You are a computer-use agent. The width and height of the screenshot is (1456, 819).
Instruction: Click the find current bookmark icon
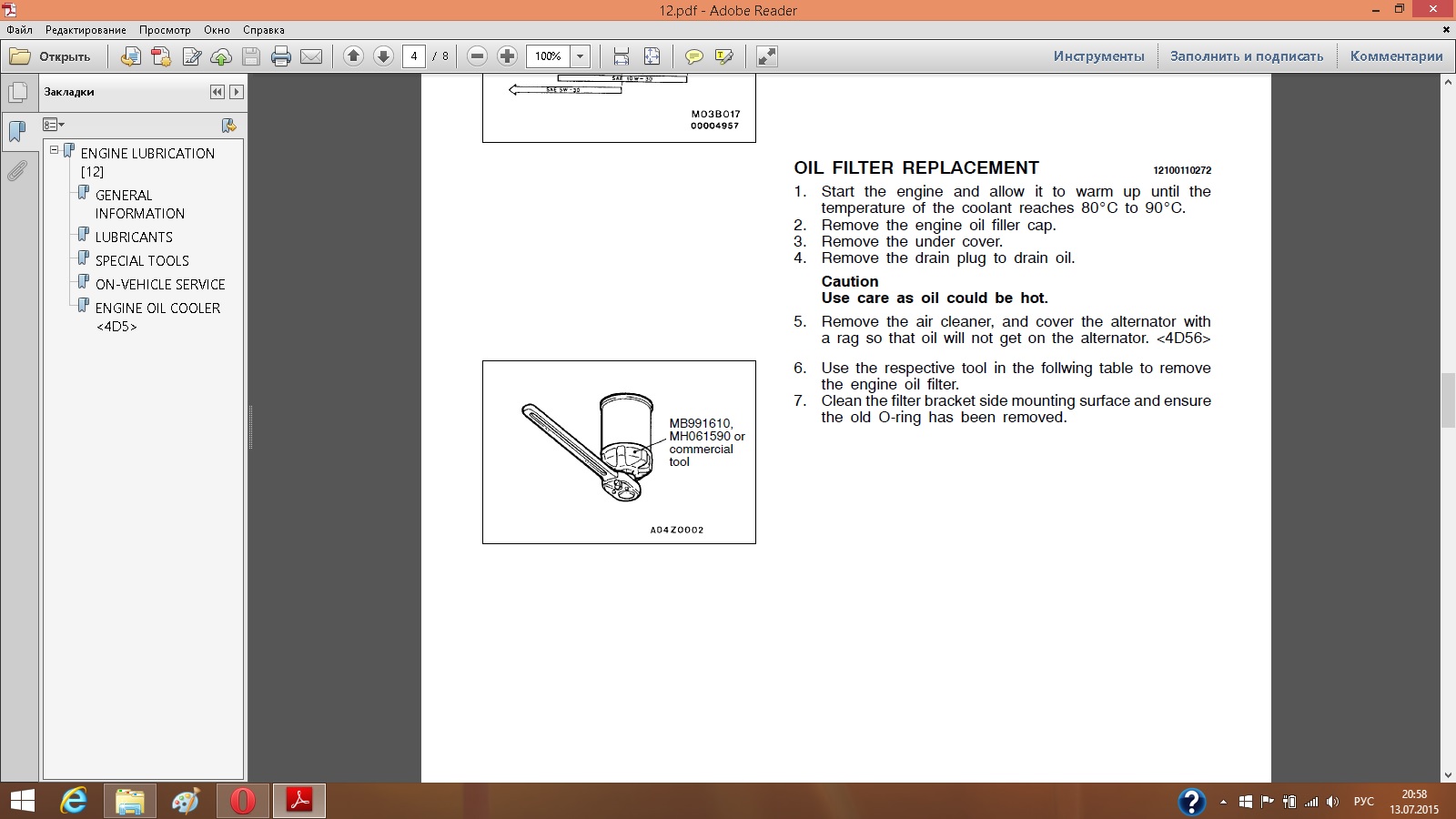(228, 125)
